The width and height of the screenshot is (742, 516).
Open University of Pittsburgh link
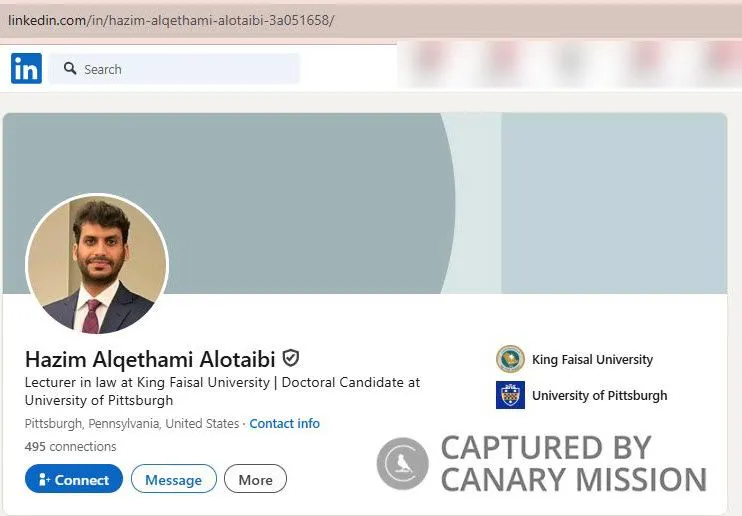click(x=600, y=395)
